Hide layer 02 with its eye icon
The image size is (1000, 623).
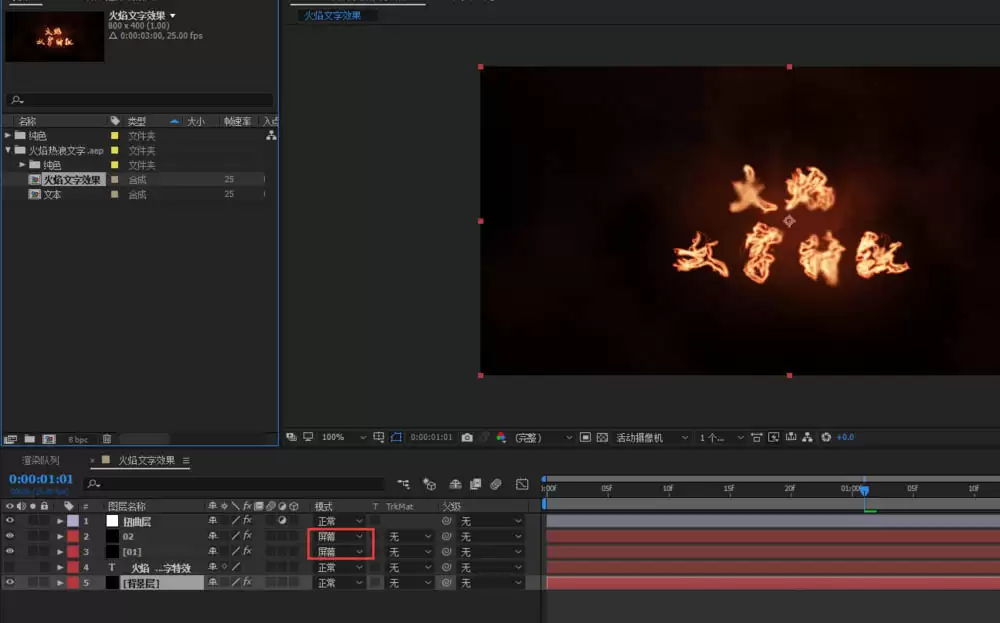(x=10, y=536)
